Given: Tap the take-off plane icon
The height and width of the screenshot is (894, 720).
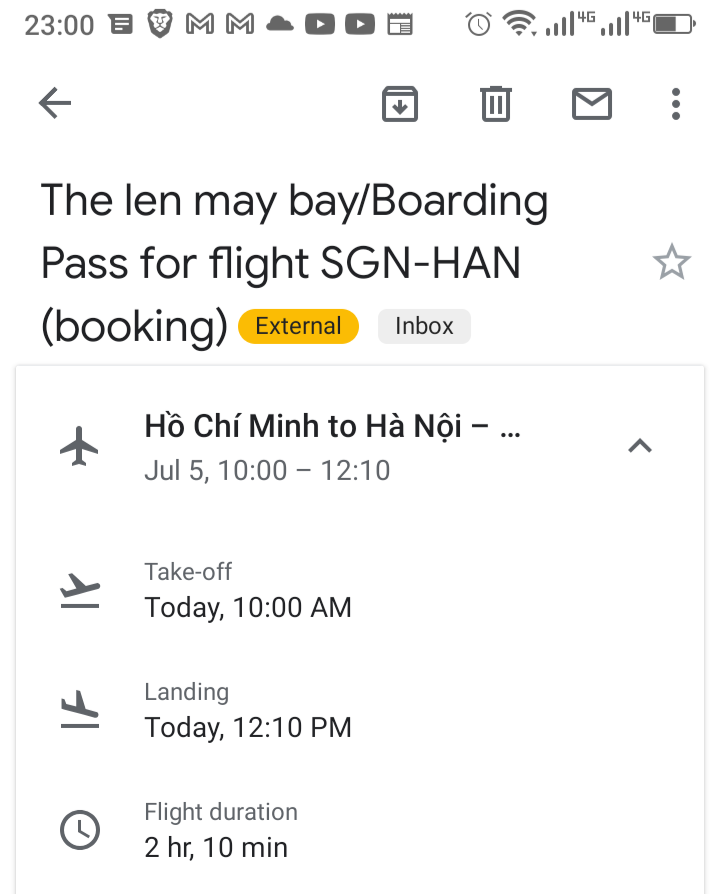Looking at the screenshot, I should (x=80, y=590).
